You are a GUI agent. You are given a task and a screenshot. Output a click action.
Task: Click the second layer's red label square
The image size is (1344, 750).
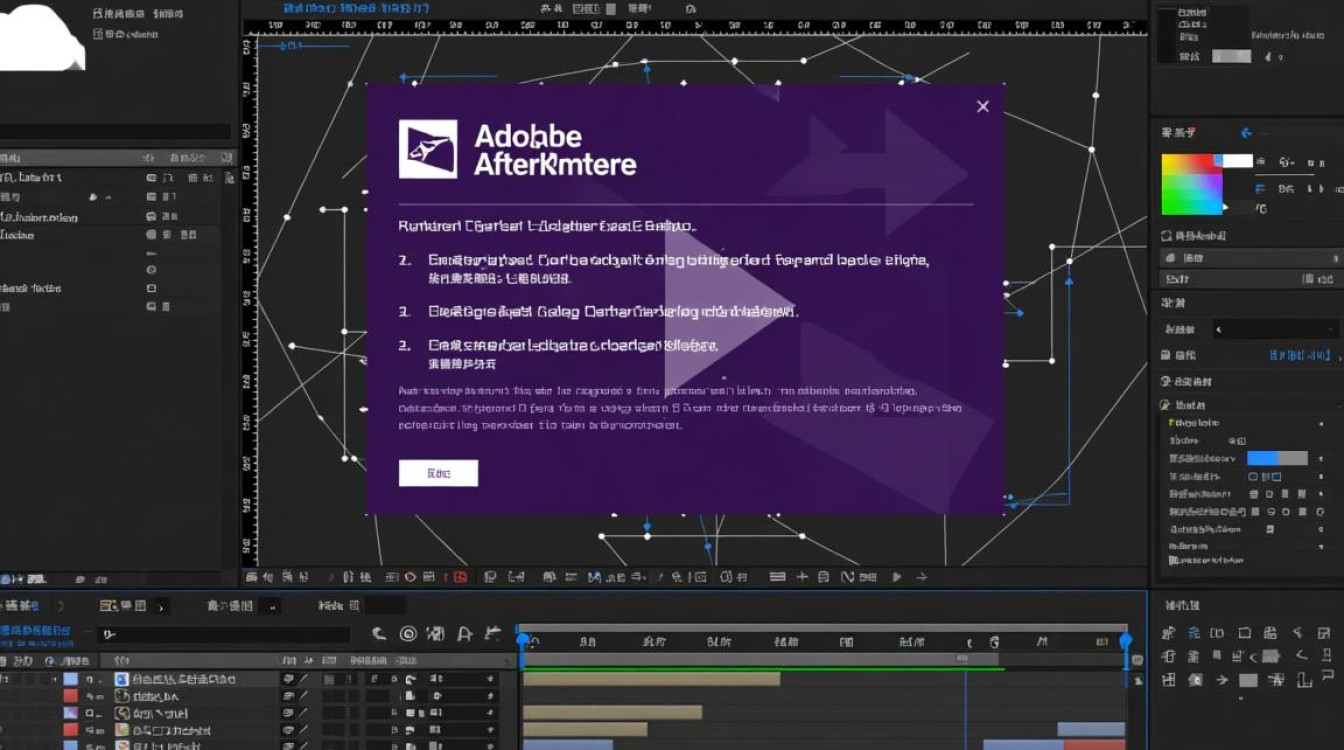pos(71,696)
